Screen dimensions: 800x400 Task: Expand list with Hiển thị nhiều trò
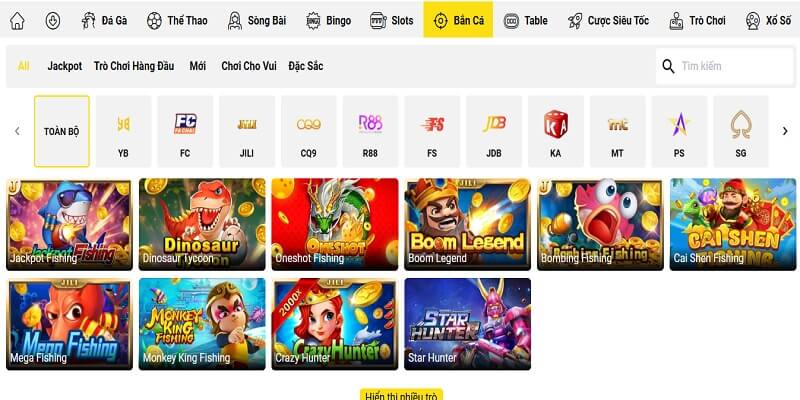(x=402, y=395)
